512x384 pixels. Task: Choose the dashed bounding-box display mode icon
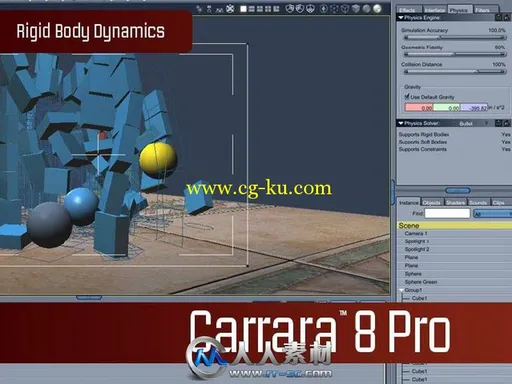[x=334, y=9]
